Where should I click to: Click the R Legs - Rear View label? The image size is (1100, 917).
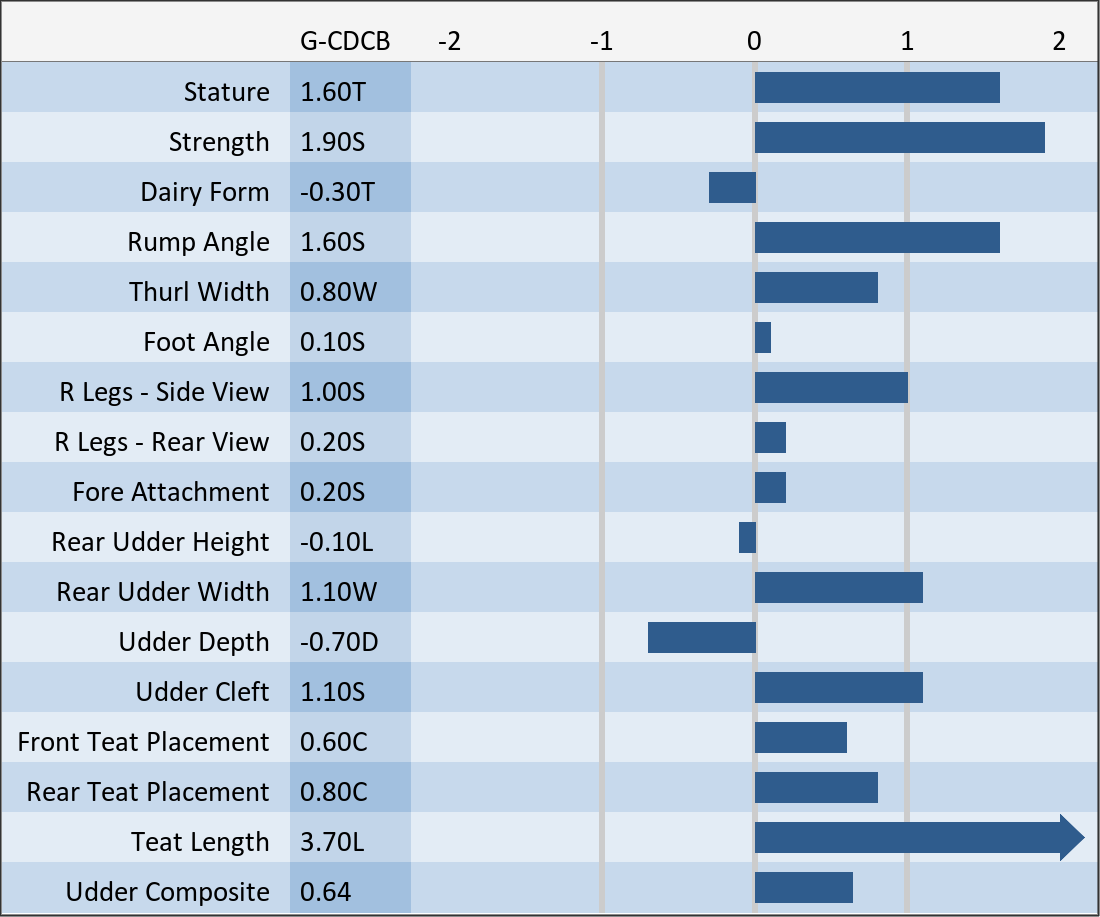(x=162, y=442)
